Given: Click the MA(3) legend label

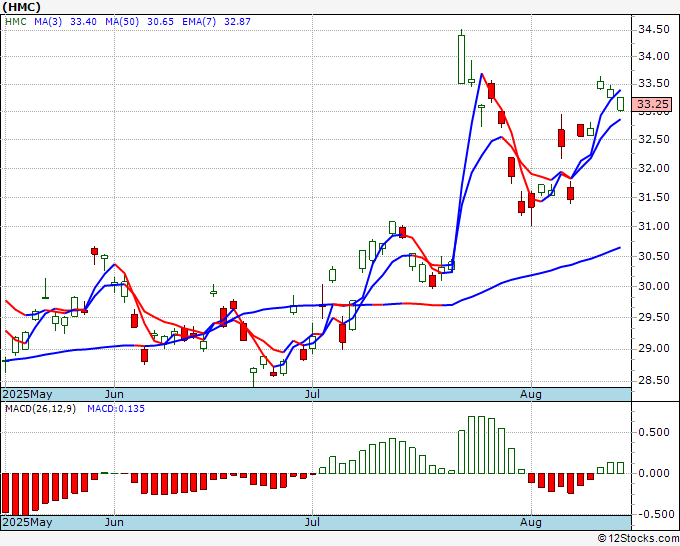Looking at the screenshot, I should 48,22.
